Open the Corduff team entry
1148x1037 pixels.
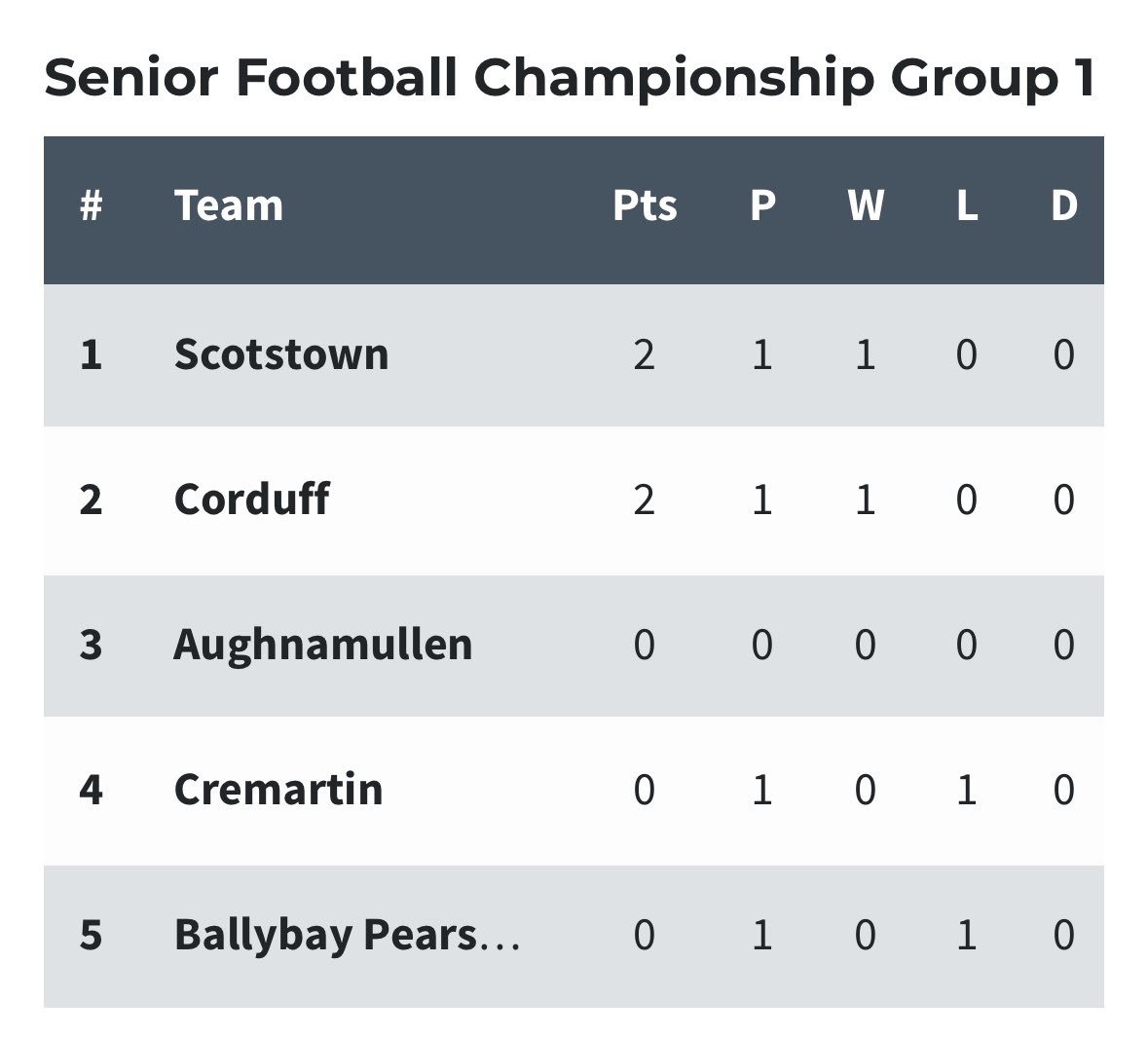[x=252, y=500]
